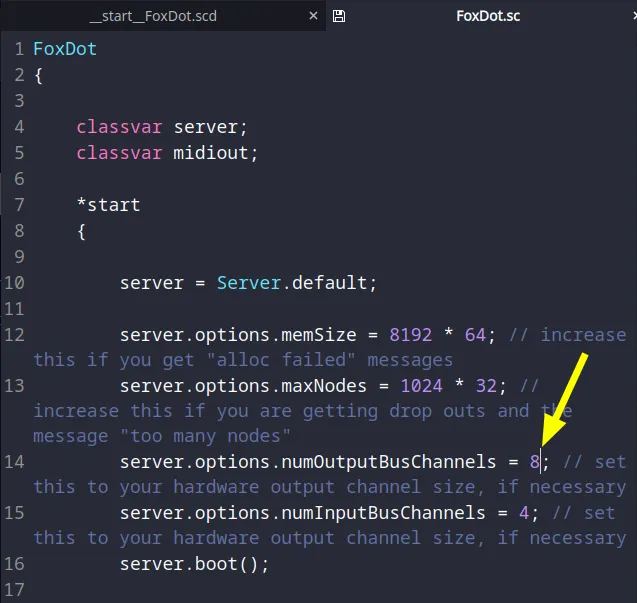Screen dimensions: 637x603
Task: Click 'numOutputBusChannels' on line 14
Action: click(x=389, y=462)
